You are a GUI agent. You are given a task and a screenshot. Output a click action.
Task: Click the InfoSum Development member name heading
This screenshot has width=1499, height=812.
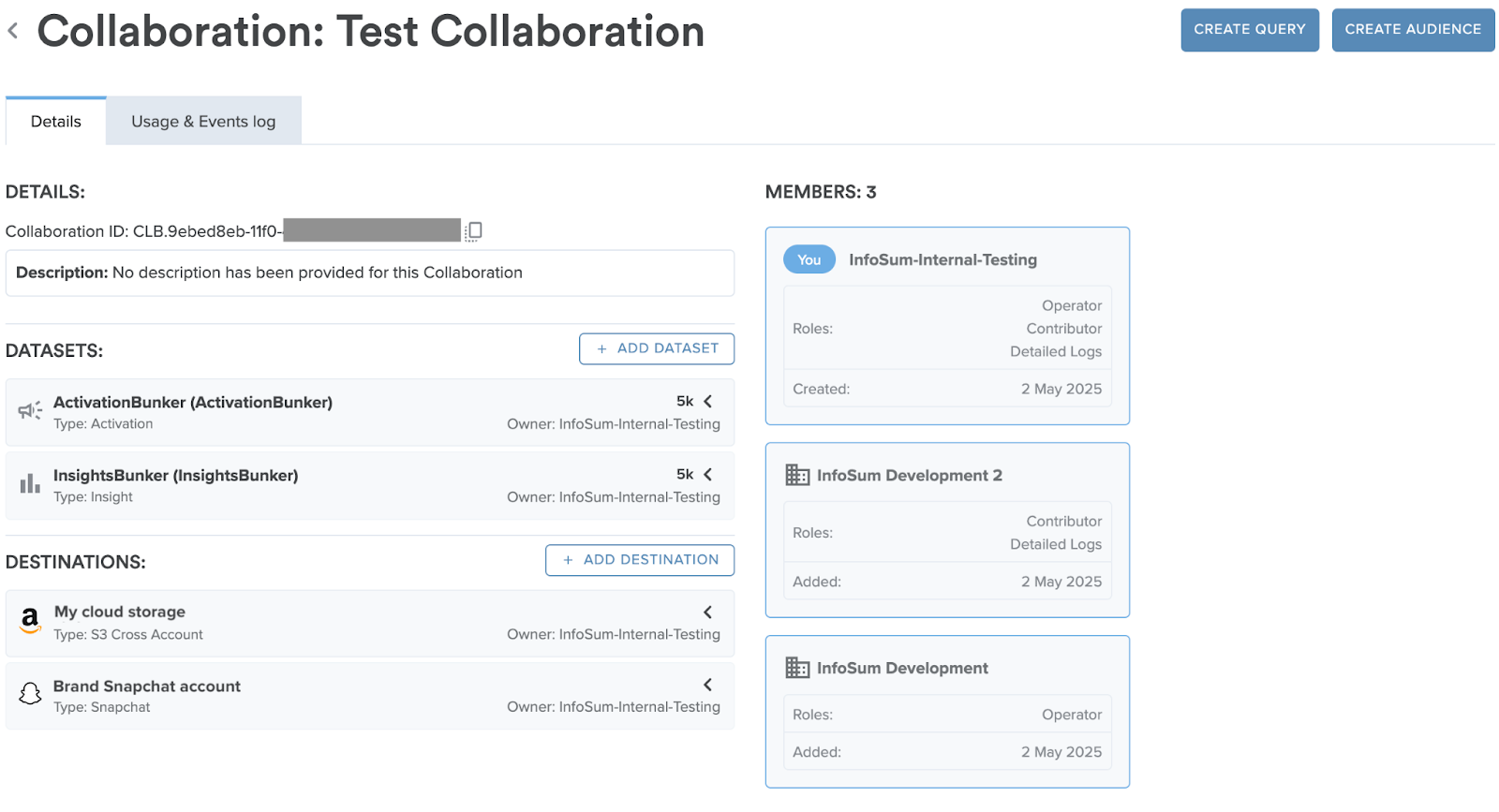coord(902,668)
